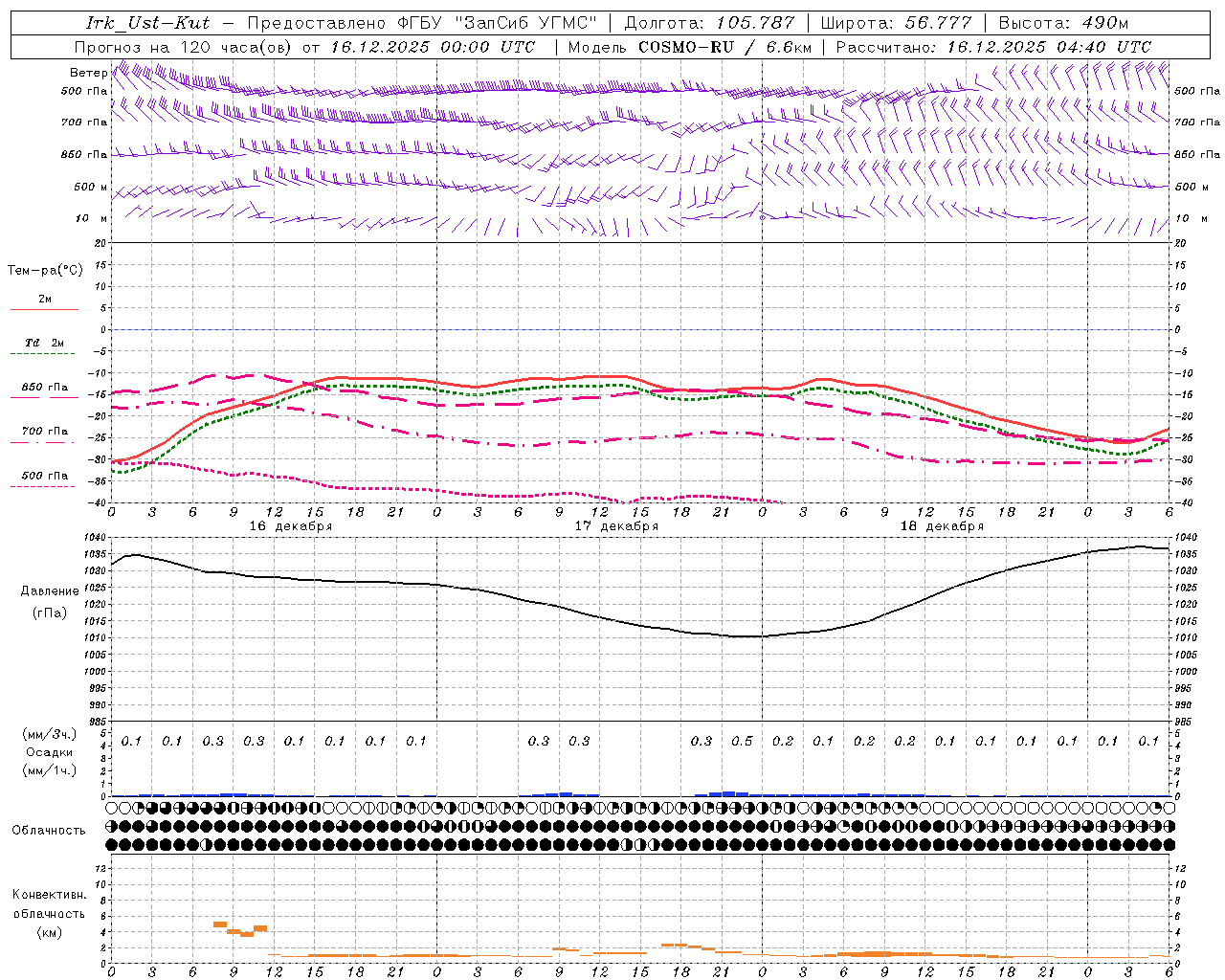Select the provider text ФГБУ "ЗапСиб УГМС"
Image resolution: width=1225 pixels, height=980 pixels.
coord(497,23)
